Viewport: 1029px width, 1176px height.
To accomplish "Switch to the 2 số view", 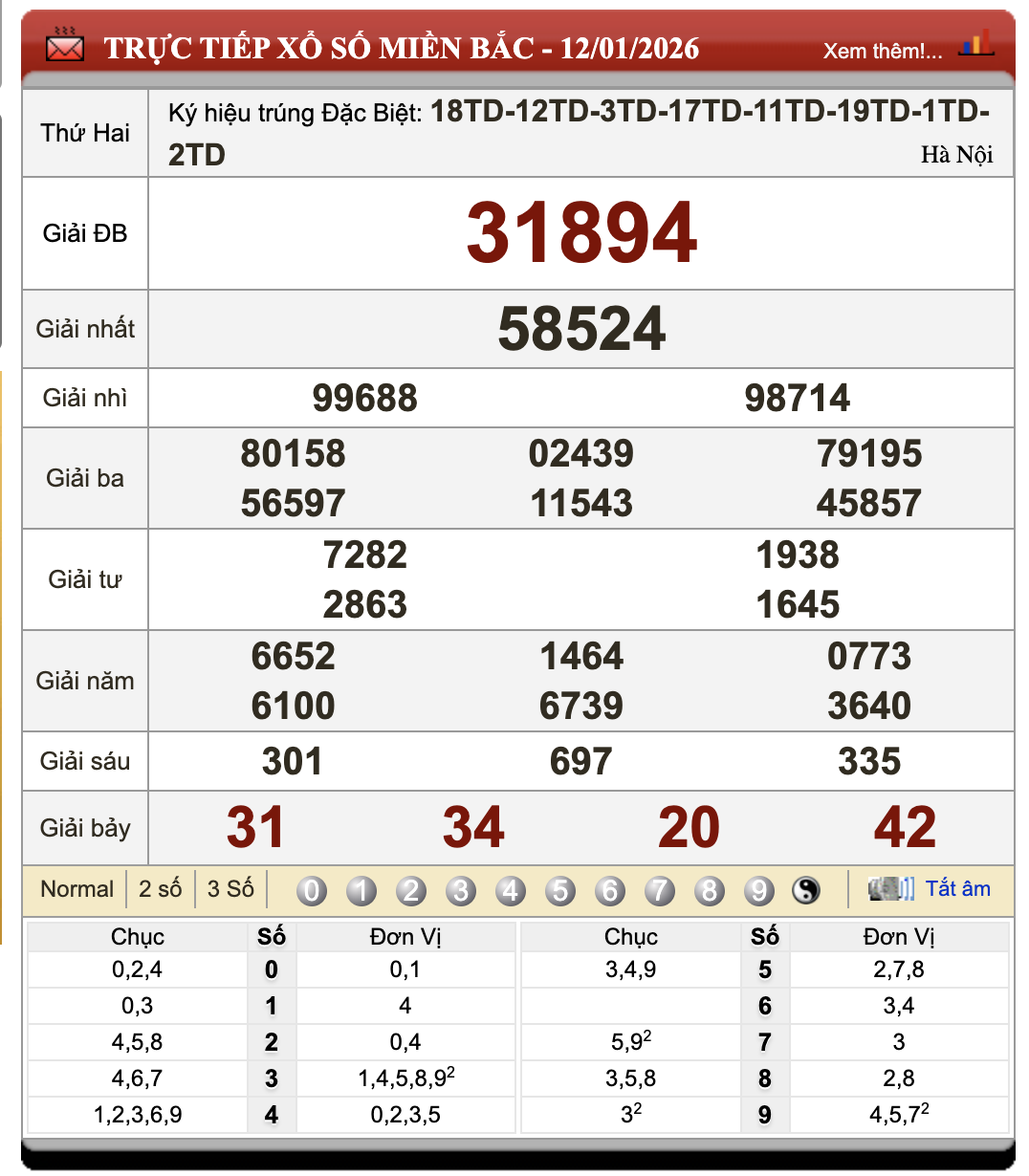I will click(x=160, y=889).
